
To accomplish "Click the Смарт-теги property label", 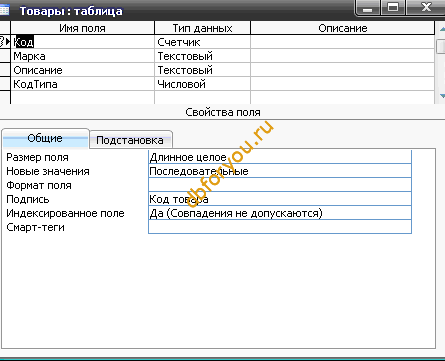I will point(35,227).
